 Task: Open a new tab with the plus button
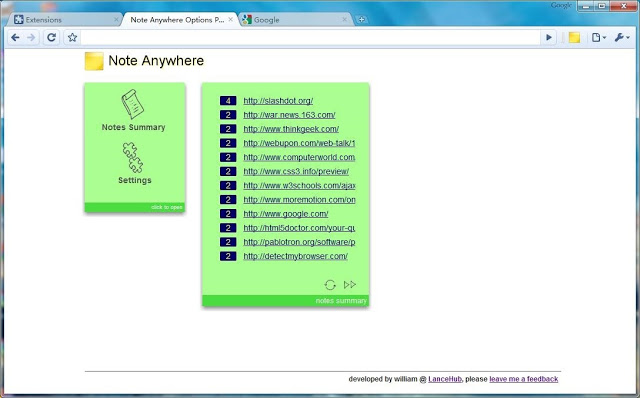361,20
